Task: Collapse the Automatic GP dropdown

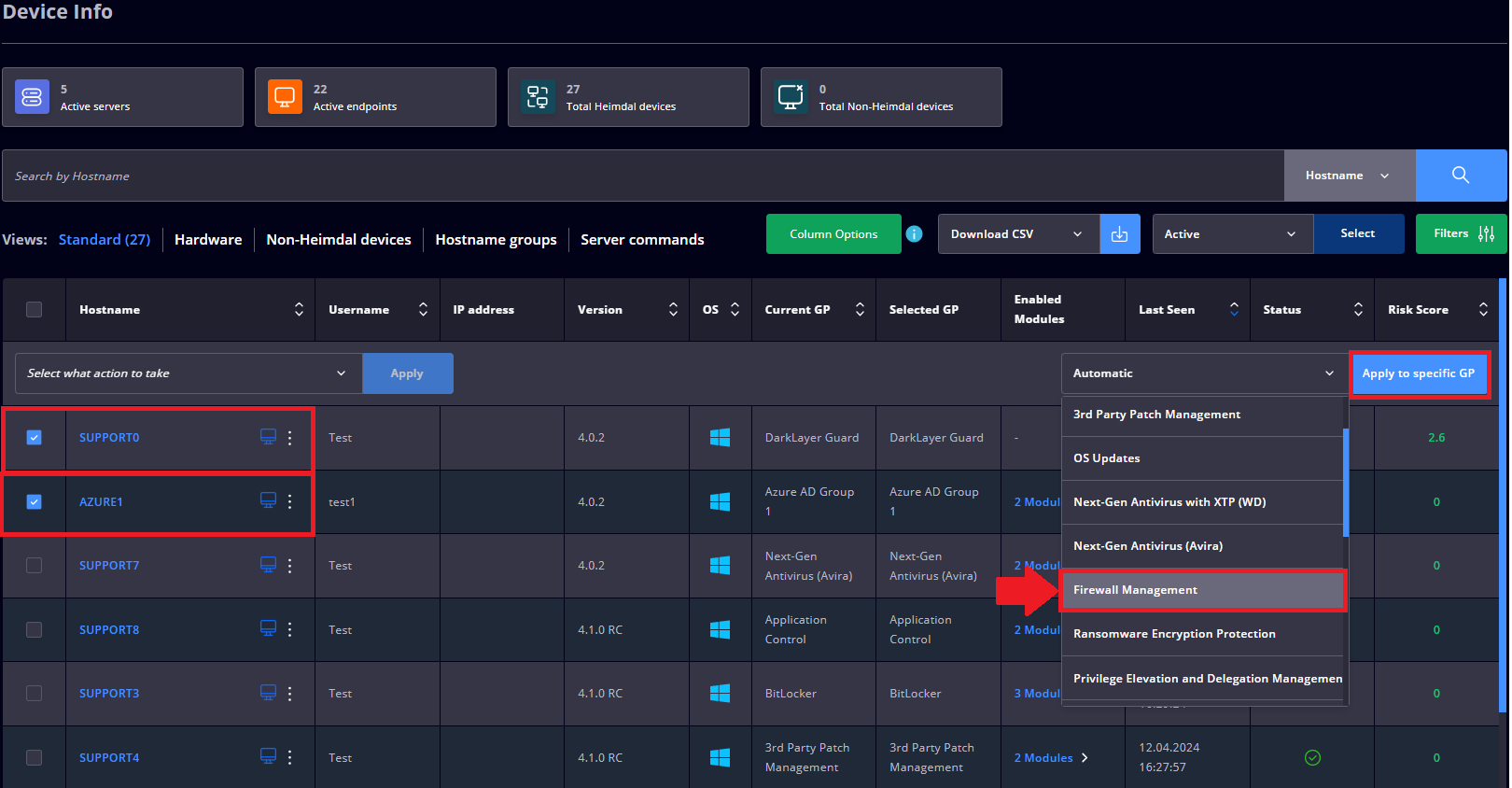Action: point(1204,373)
